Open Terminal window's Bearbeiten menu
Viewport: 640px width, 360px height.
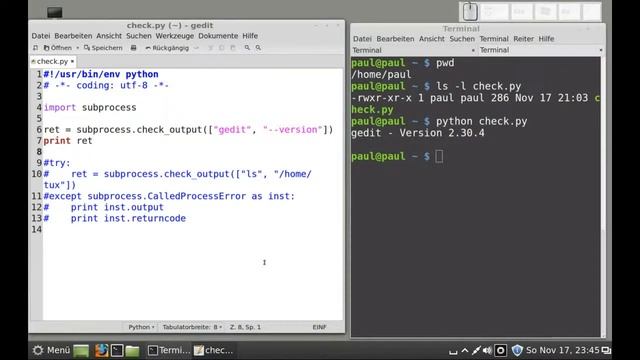395,39
